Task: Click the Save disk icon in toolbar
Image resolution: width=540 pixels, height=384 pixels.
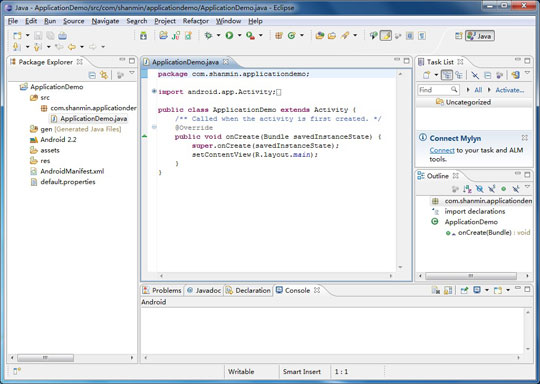Action: click(38, 35)
